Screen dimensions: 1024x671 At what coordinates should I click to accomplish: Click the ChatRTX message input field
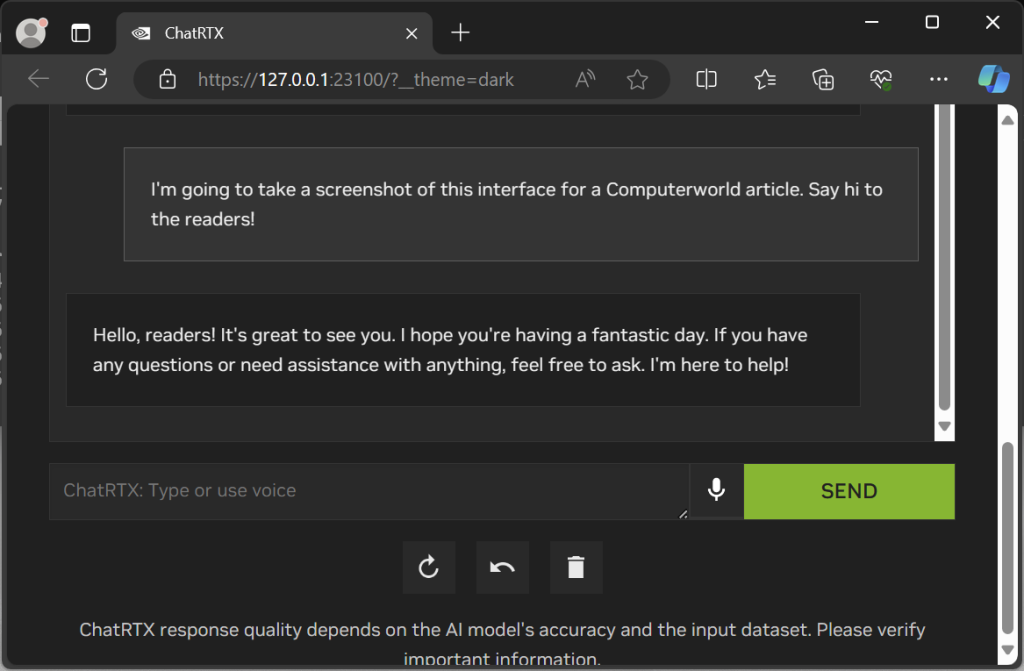click(369, 491)
